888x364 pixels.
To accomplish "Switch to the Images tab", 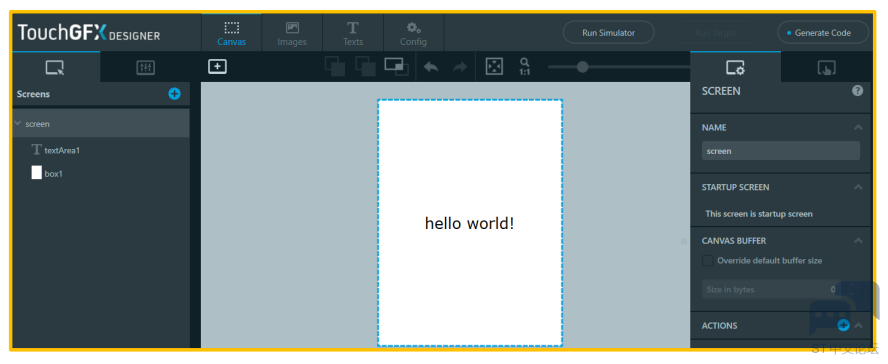I will pos(292,33).
